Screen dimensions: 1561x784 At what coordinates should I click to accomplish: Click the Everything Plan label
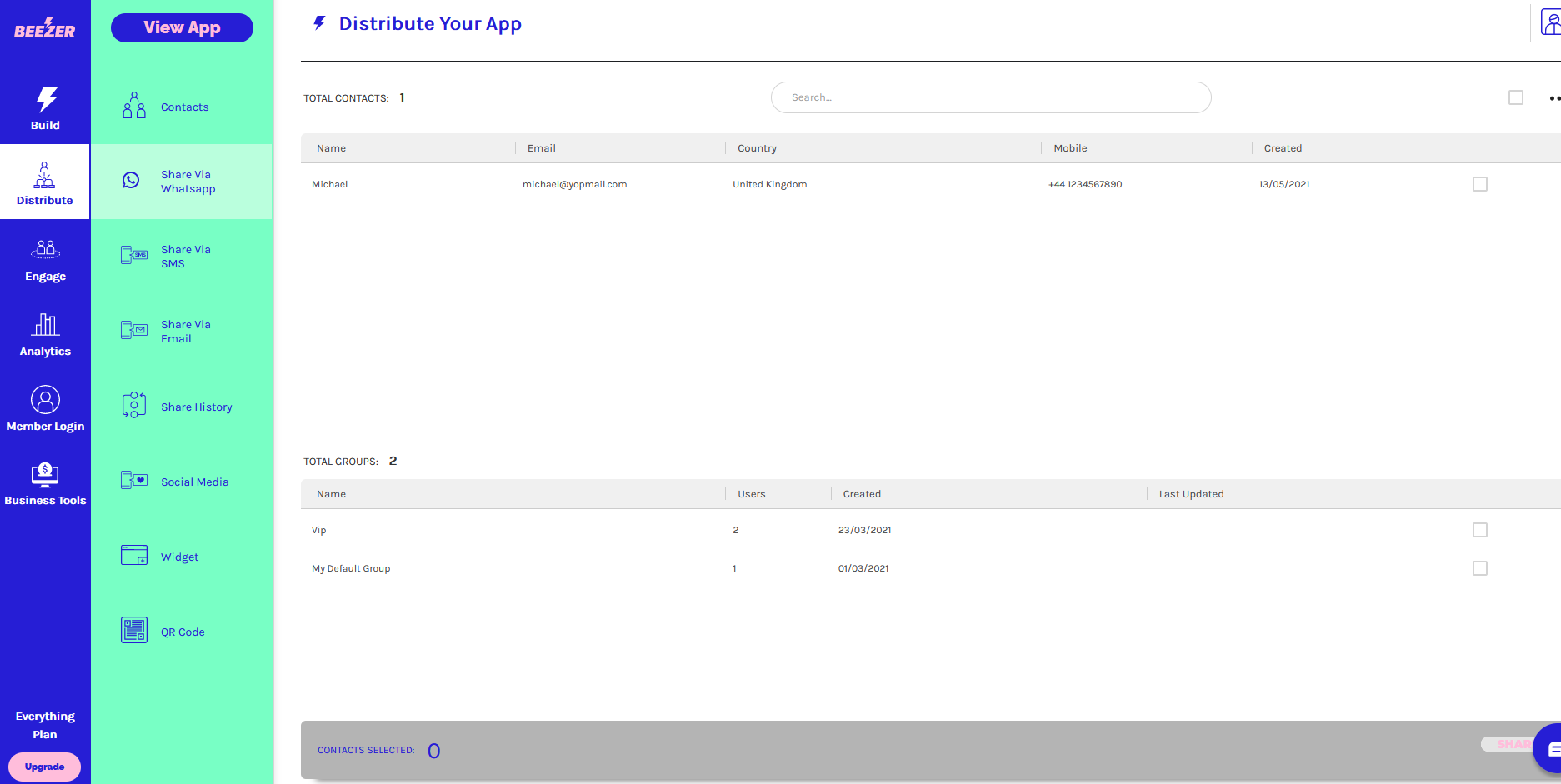coord(45,725)
